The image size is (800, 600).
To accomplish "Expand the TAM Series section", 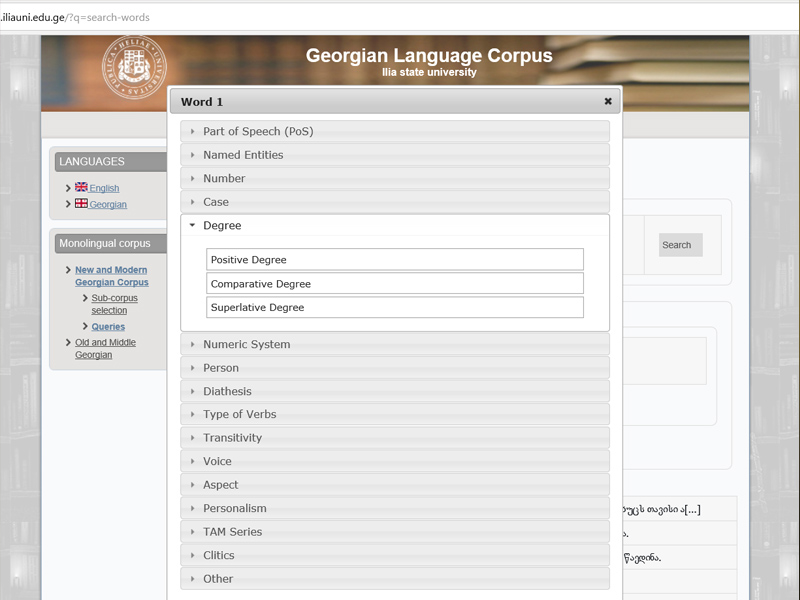I will tap(395, 531).
